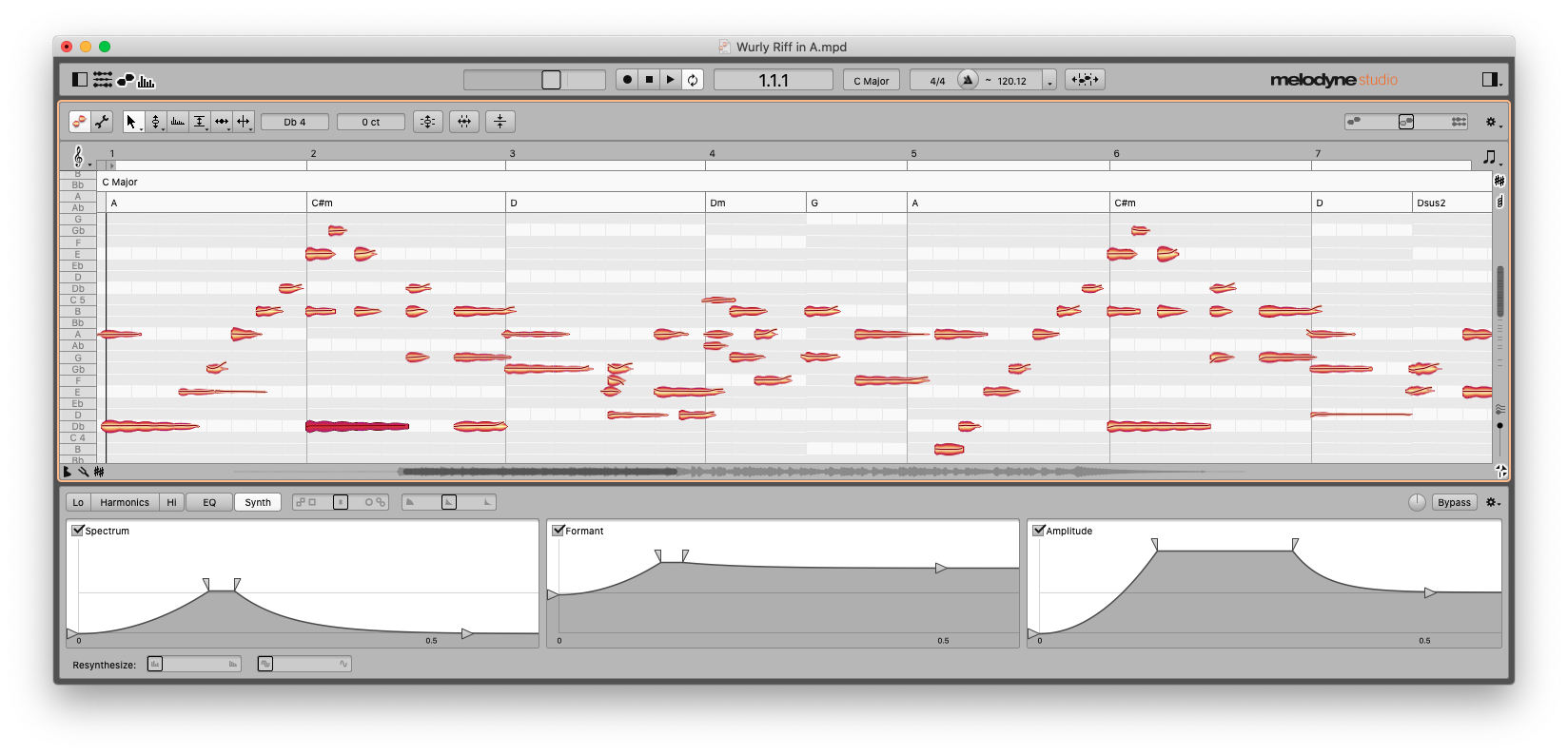
Task: Choose the Formant tool
Action: pos(177,122)
